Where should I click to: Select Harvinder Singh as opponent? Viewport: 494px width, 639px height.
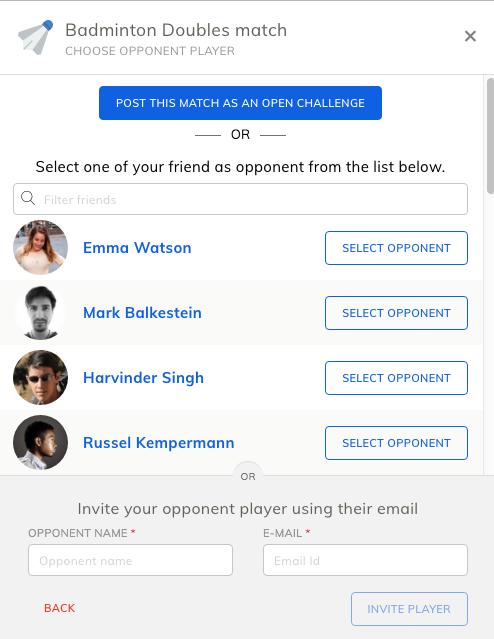[x=396, y=378]
